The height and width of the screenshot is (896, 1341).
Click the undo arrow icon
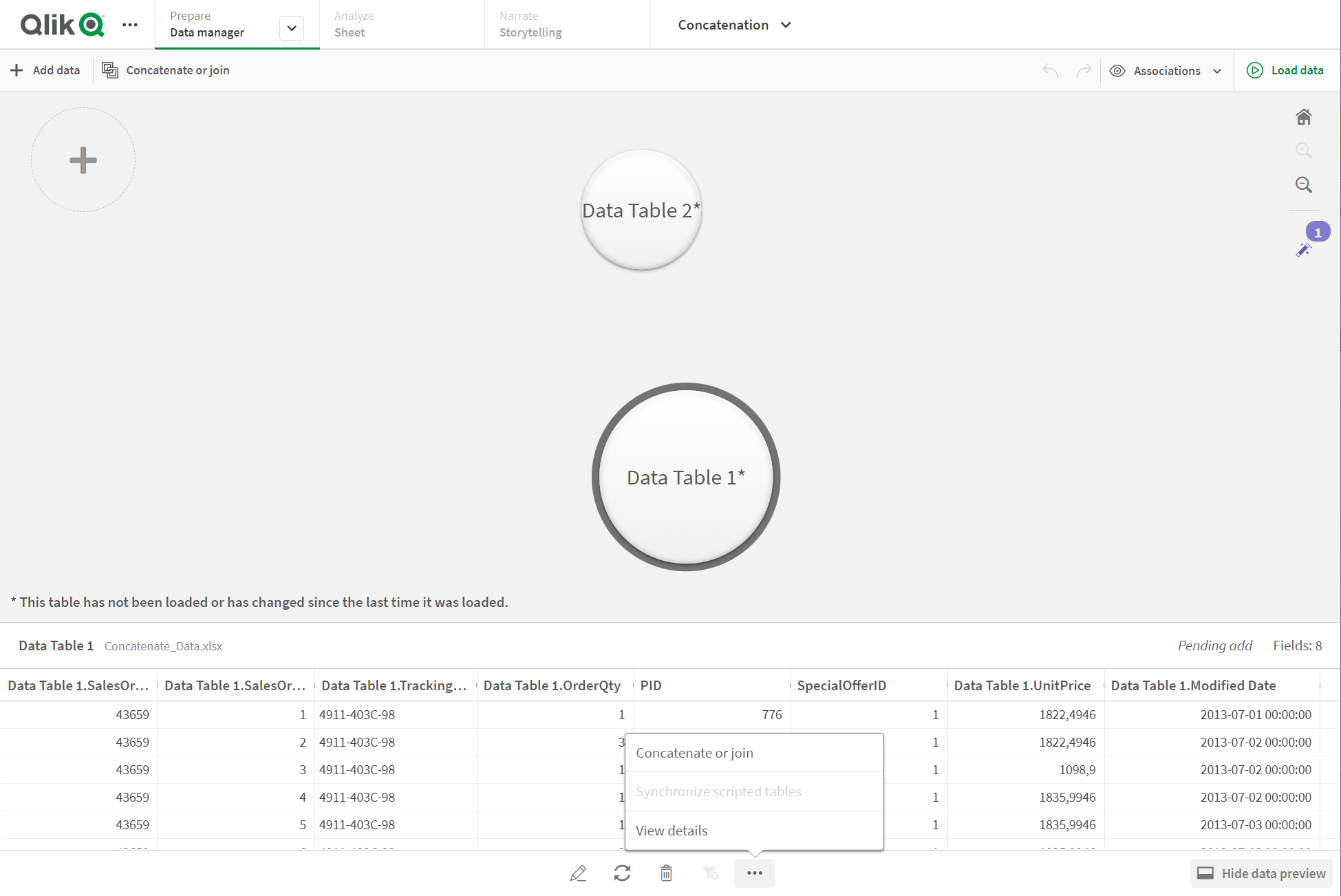point(1050,70)
